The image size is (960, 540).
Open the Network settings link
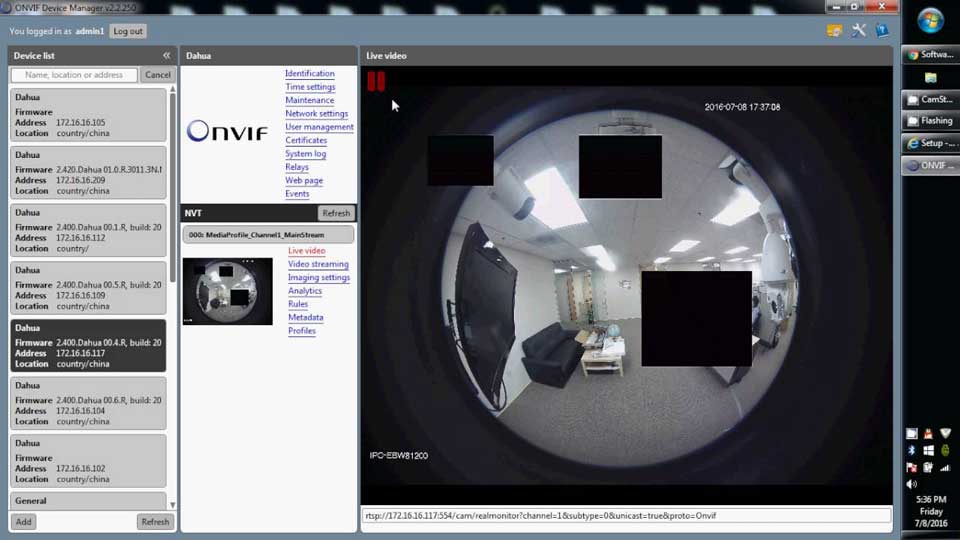(316, 114)
